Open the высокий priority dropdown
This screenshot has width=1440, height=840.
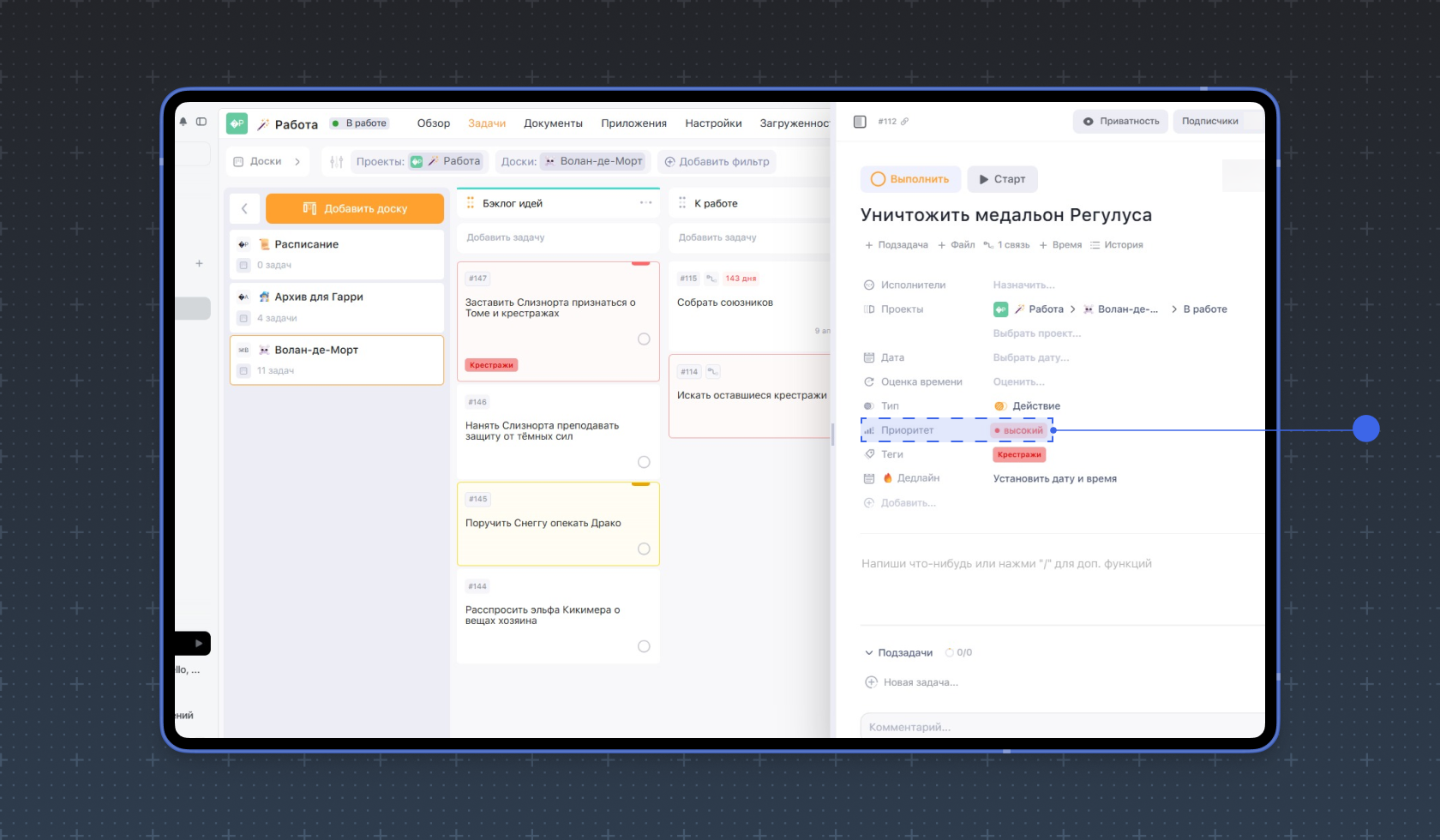pyautogui.click(x=1019, y=430)
